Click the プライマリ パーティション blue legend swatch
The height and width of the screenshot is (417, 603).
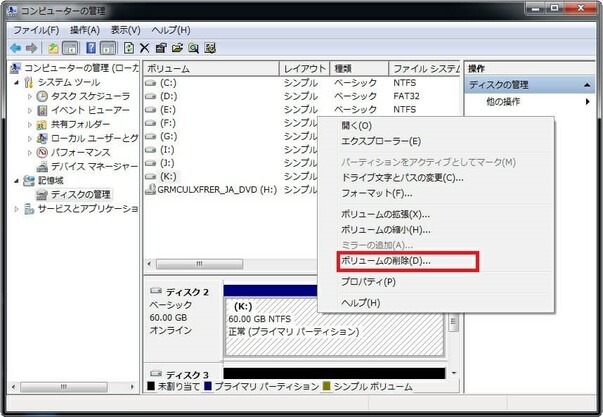coord(208,386)
